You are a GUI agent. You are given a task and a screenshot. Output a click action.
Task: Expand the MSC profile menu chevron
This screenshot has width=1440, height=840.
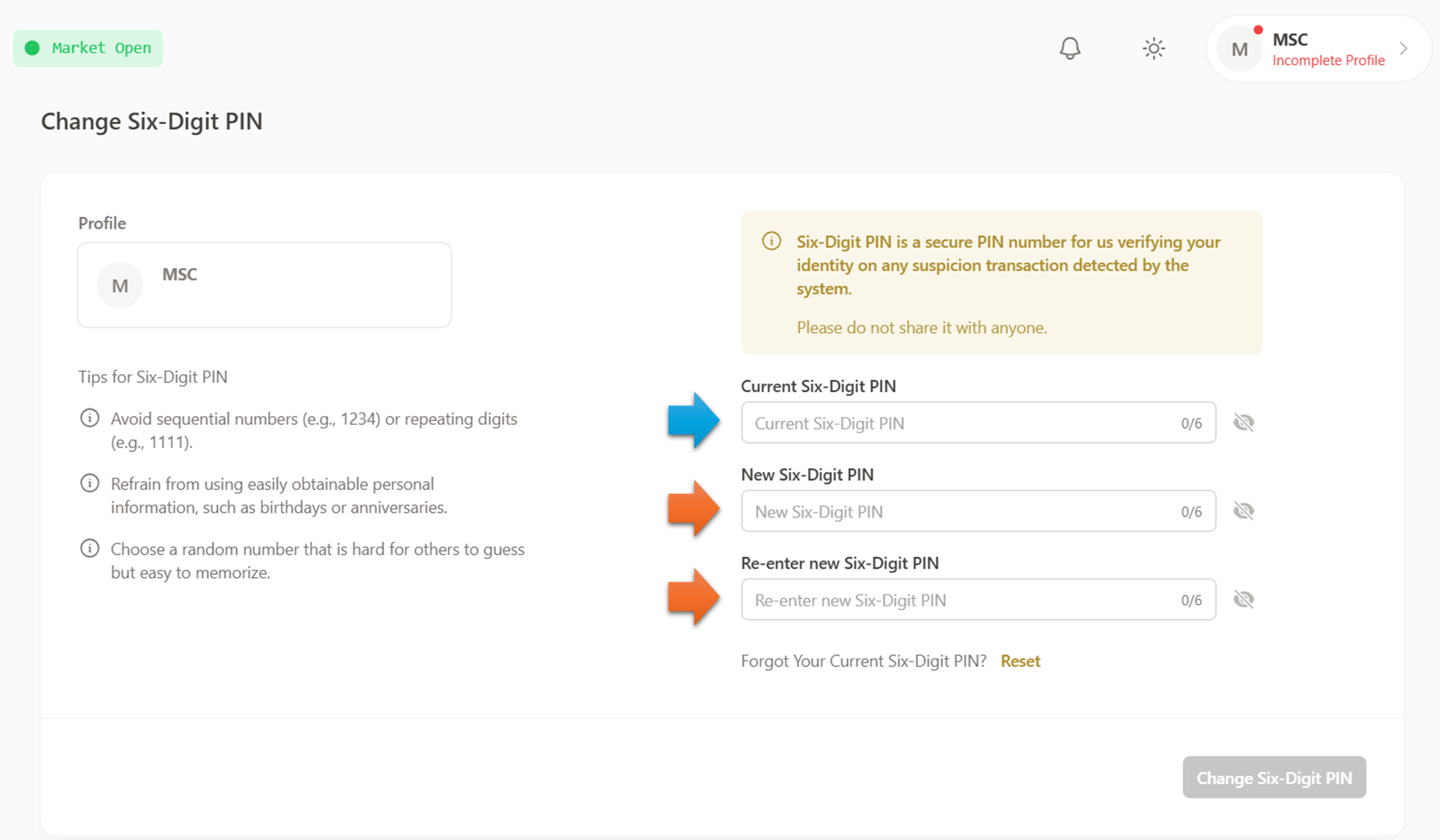tap(1403, 49)
